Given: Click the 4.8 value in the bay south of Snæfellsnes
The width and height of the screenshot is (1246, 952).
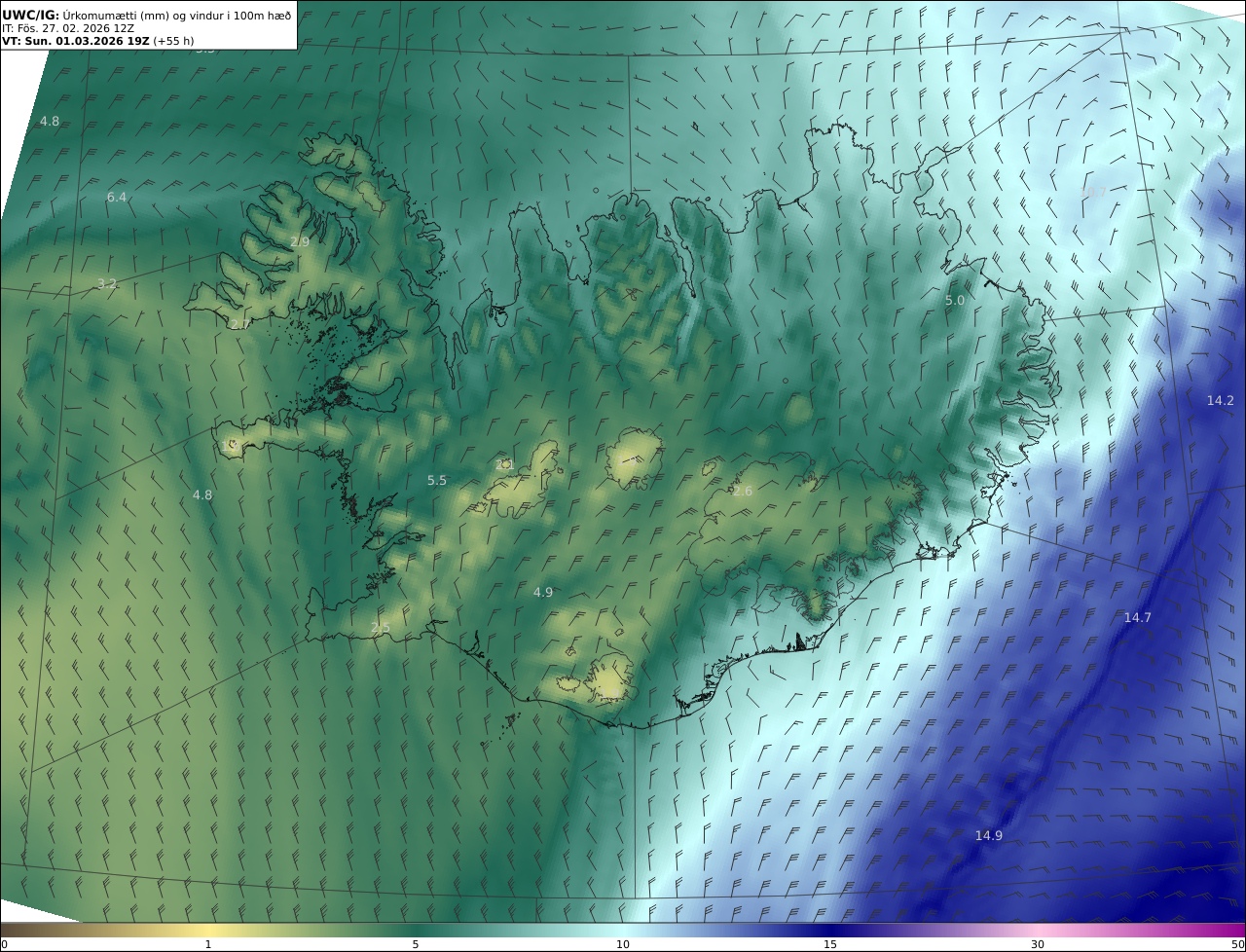Looking at the screenshot, I should 202,494.
